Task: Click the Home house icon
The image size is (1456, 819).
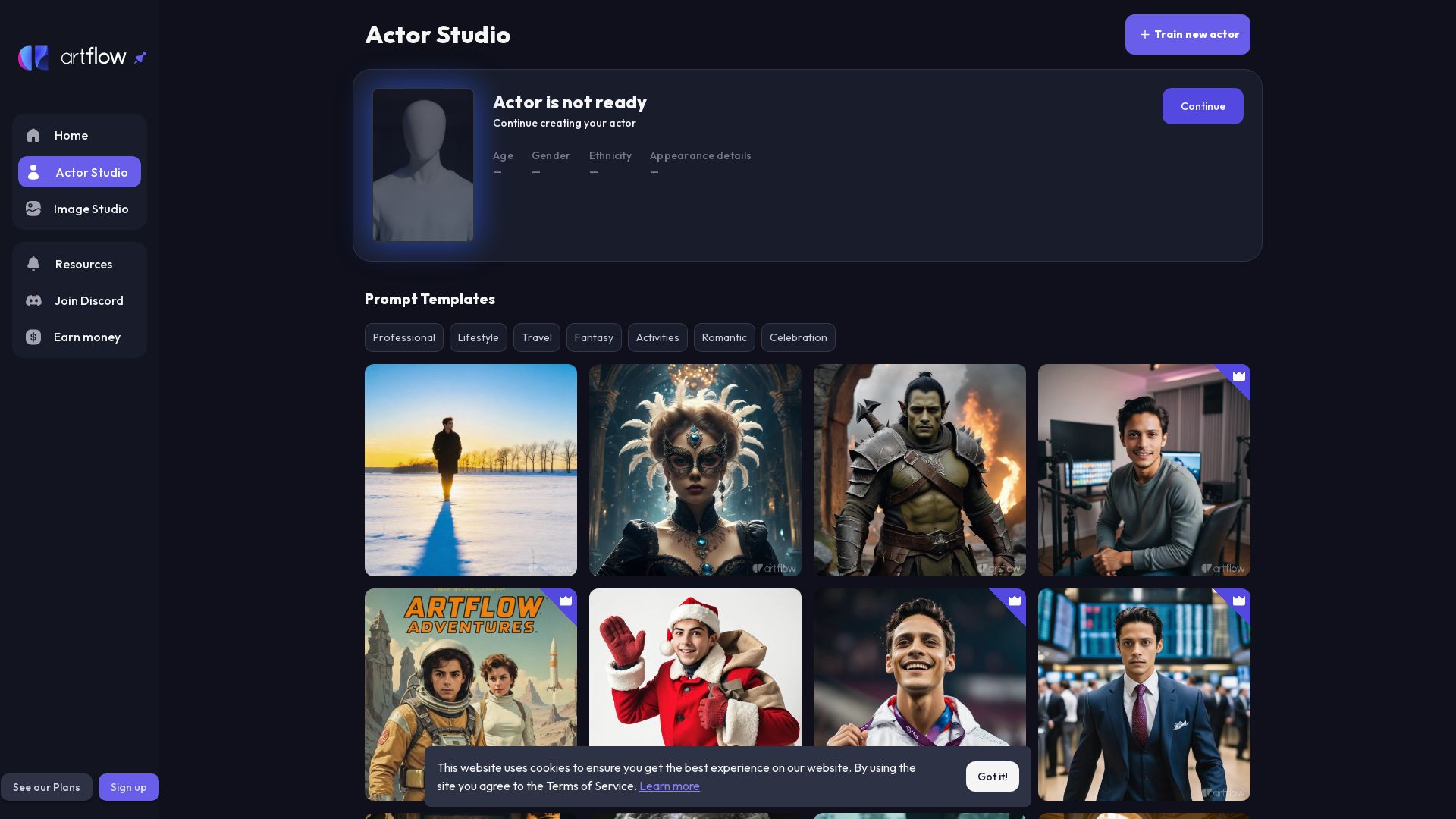Action: (33, 136)
